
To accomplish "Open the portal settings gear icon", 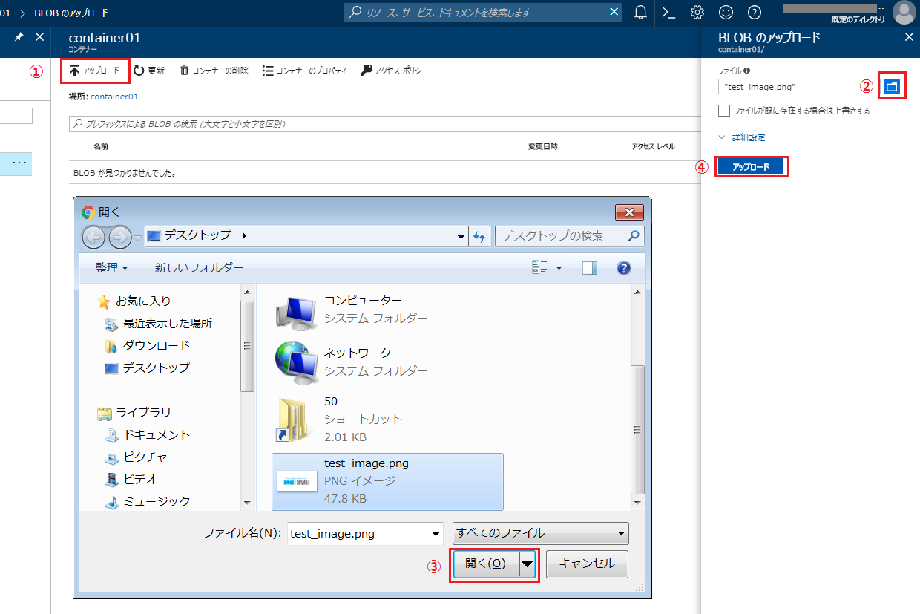I will tap(698, 12).
